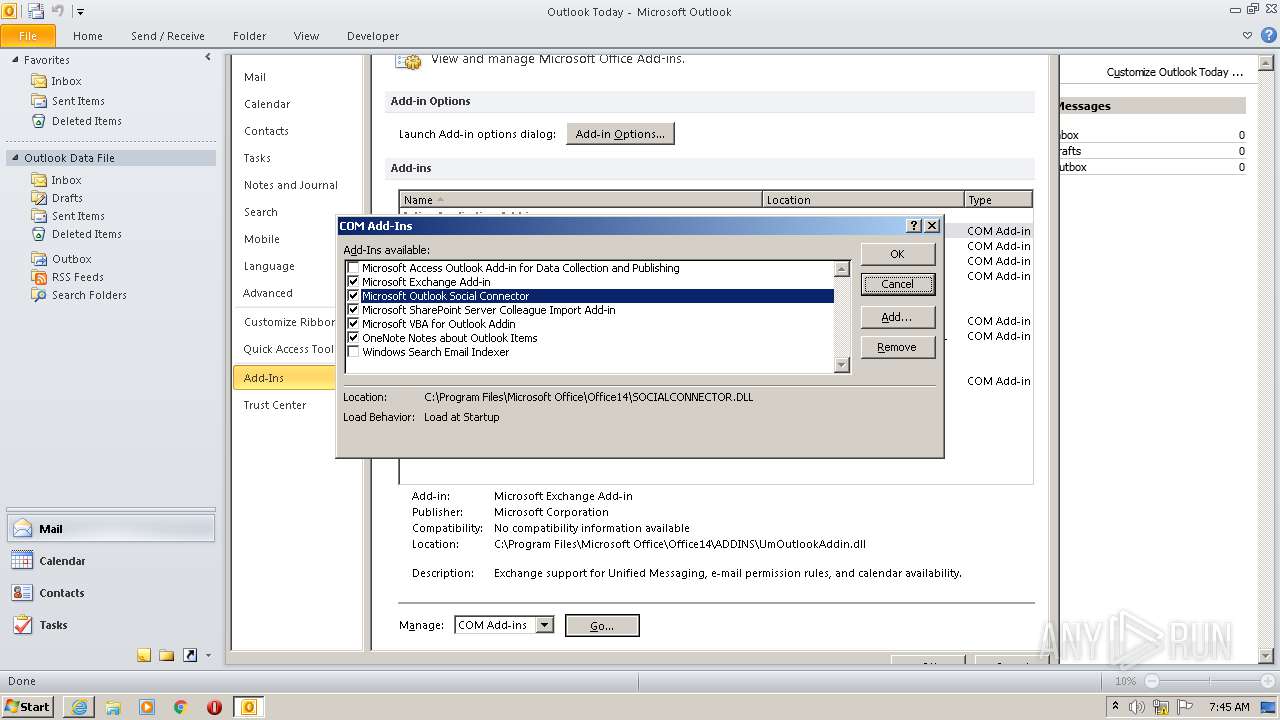Uncheck SharePoint Server Colleague Import Add-in
The image size is (1280, 720).
(x=353, y=310)
